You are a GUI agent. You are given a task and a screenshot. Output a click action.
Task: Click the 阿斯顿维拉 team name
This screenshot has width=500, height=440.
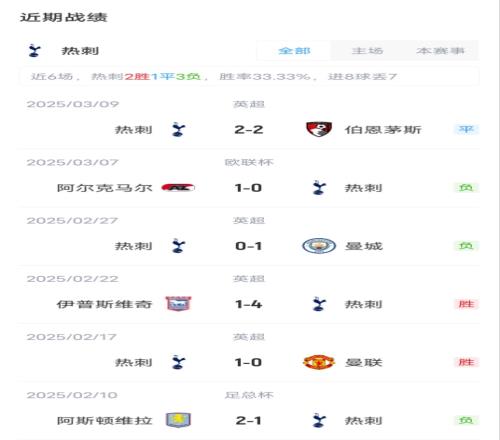click(x=105, y=420)
